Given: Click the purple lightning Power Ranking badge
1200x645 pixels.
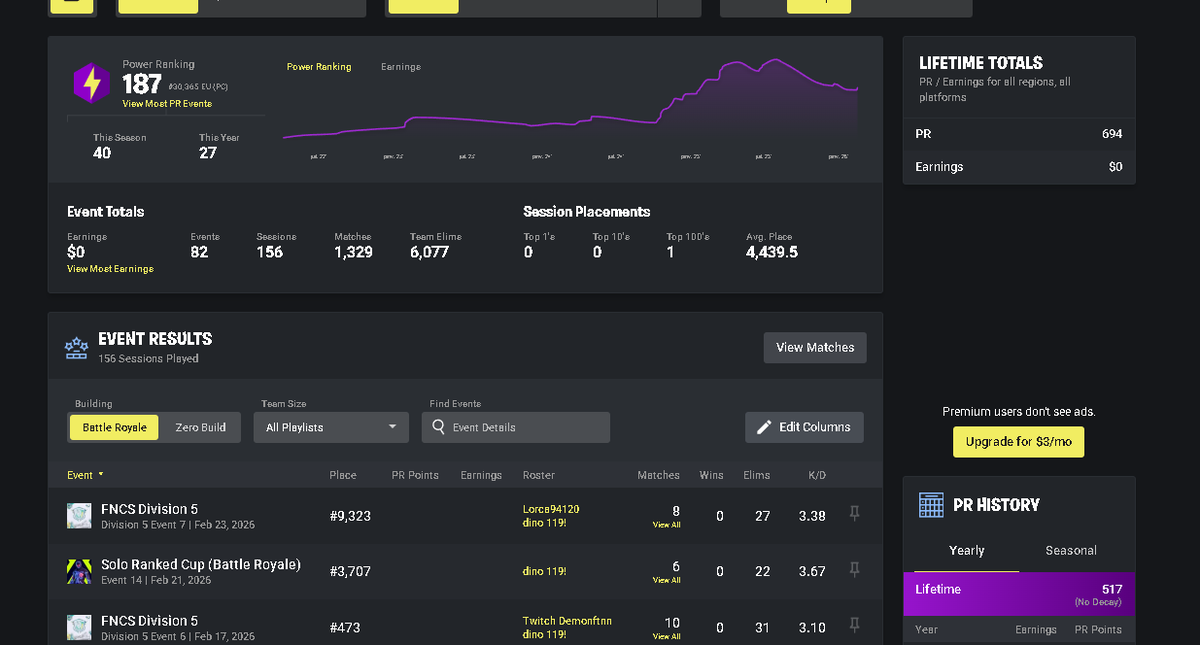Looking at the screenshot, I should pyautogui.click(x=91, y=84).
